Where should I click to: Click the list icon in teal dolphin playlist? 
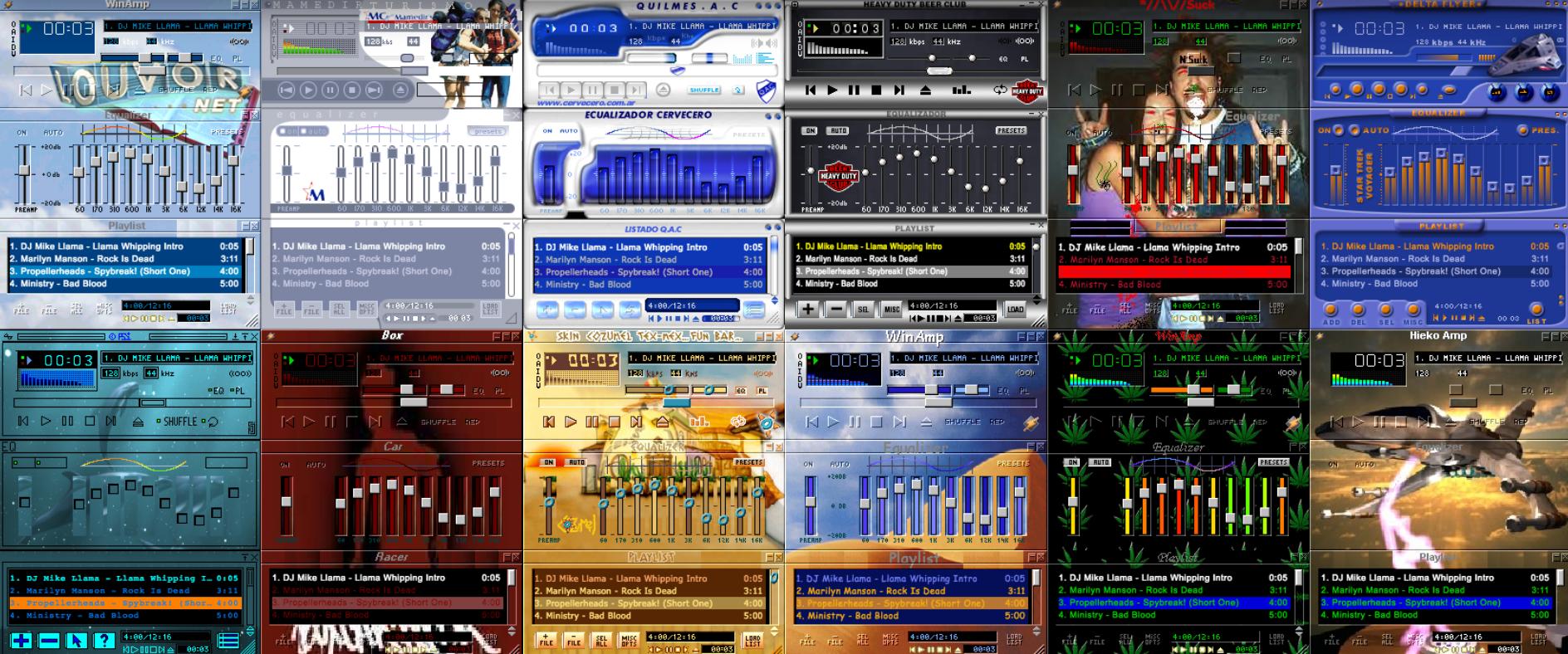pyautogui.click(x=228, y=640)
